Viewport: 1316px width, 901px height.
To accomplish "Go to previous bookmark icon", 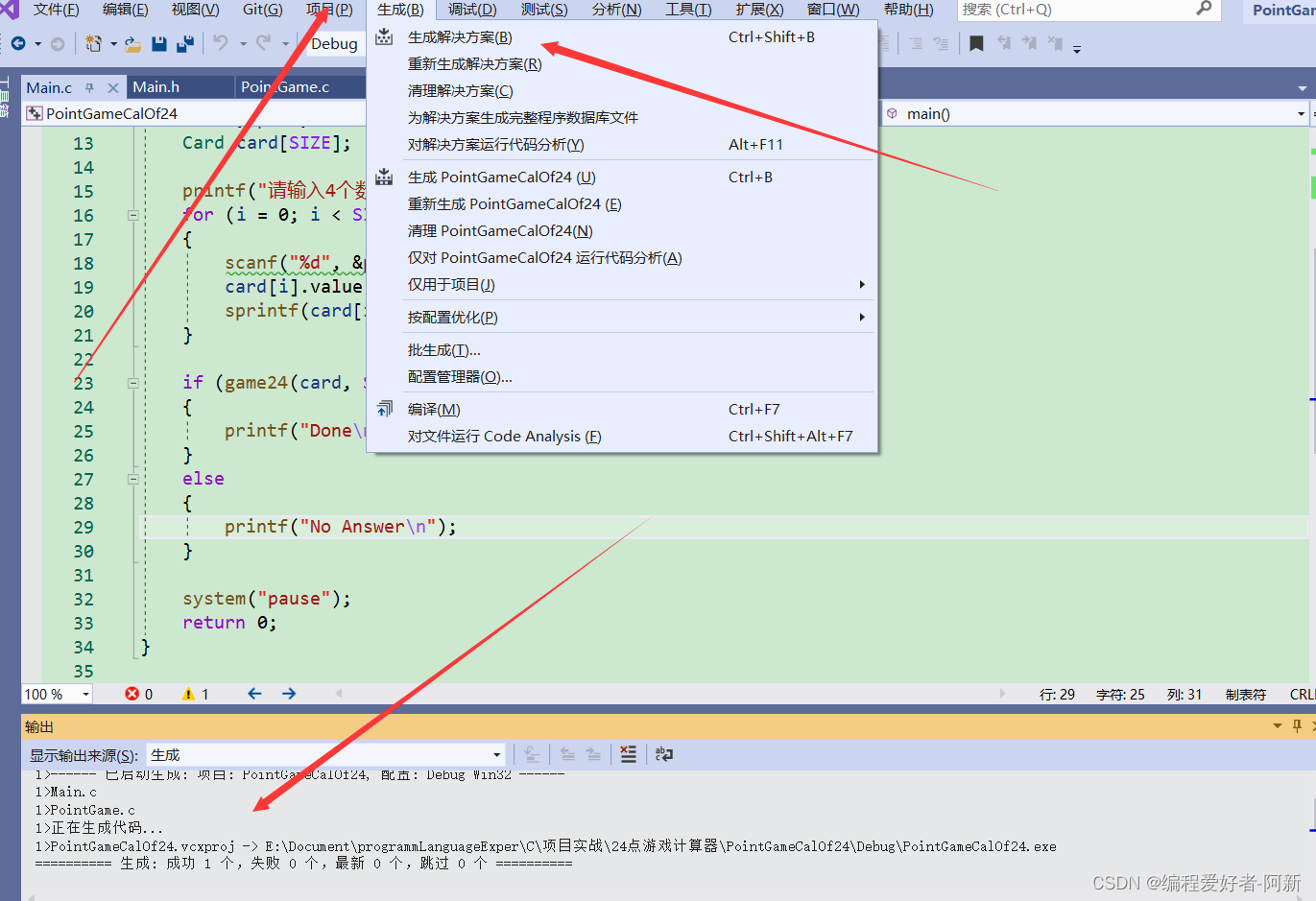I will (x=1004, y=44).
